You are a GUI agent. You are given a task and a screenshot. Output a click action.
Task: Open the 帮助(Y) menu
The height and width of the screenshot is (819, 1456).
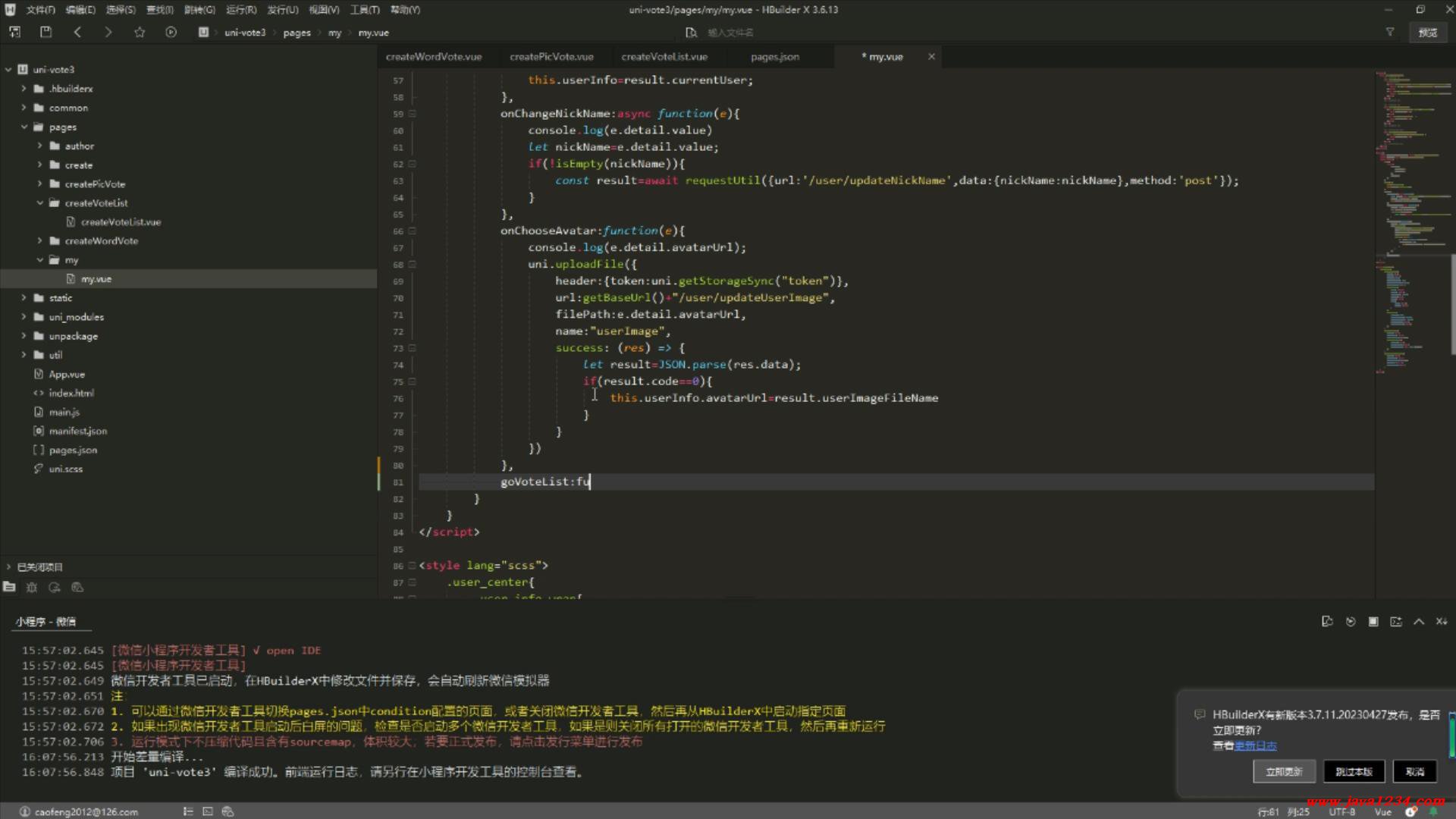[405, 10]
